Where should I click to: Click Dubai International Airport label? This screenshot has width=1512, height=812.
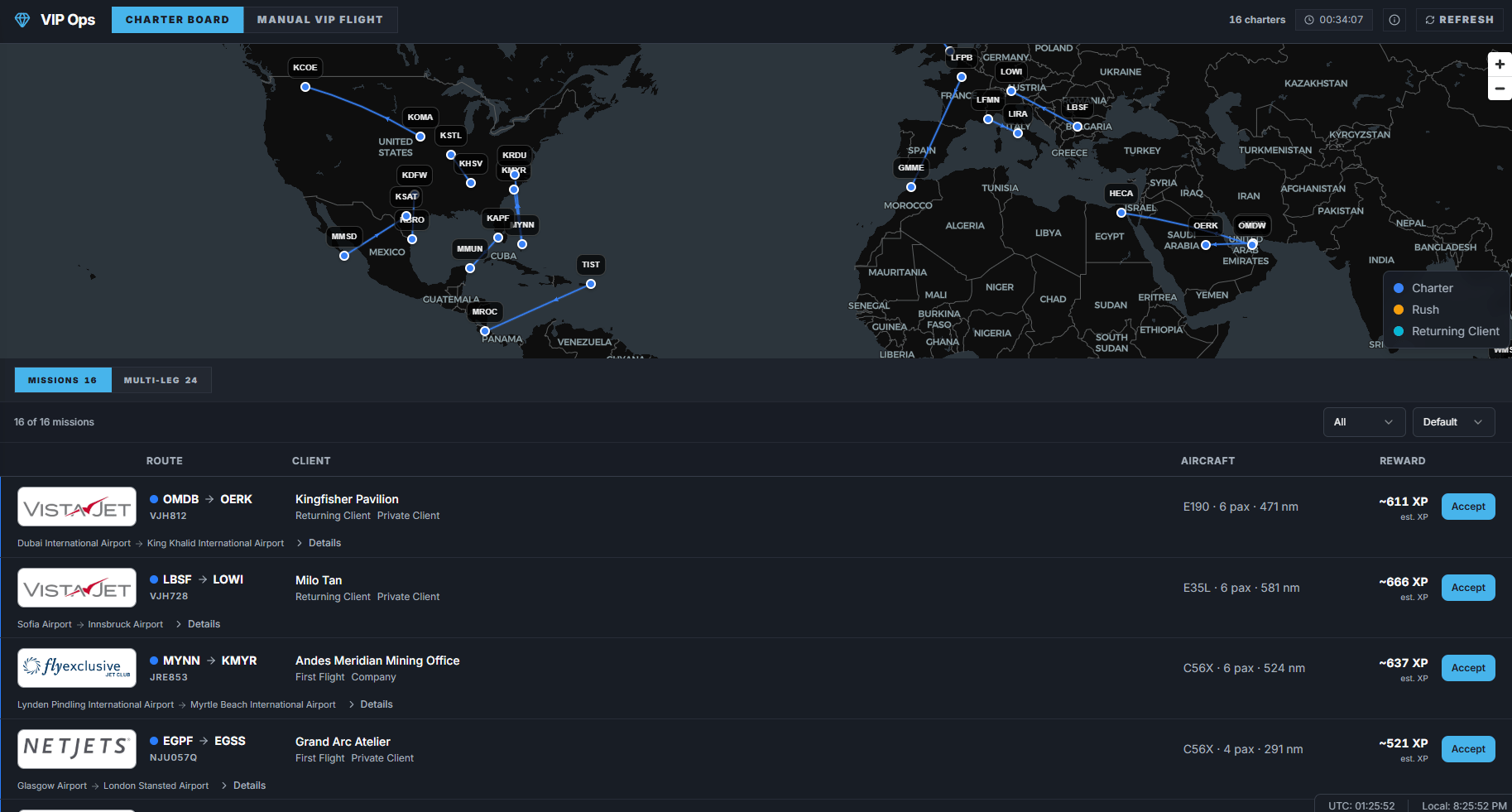74,543
